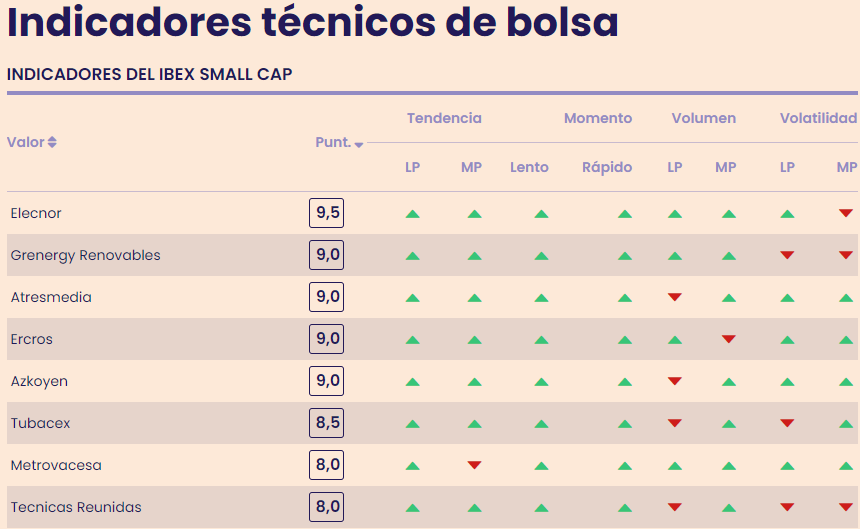Click Ercros's red volume MP down arrow
The width and height of the screenshot is (860, 529).
pos(729,339)
